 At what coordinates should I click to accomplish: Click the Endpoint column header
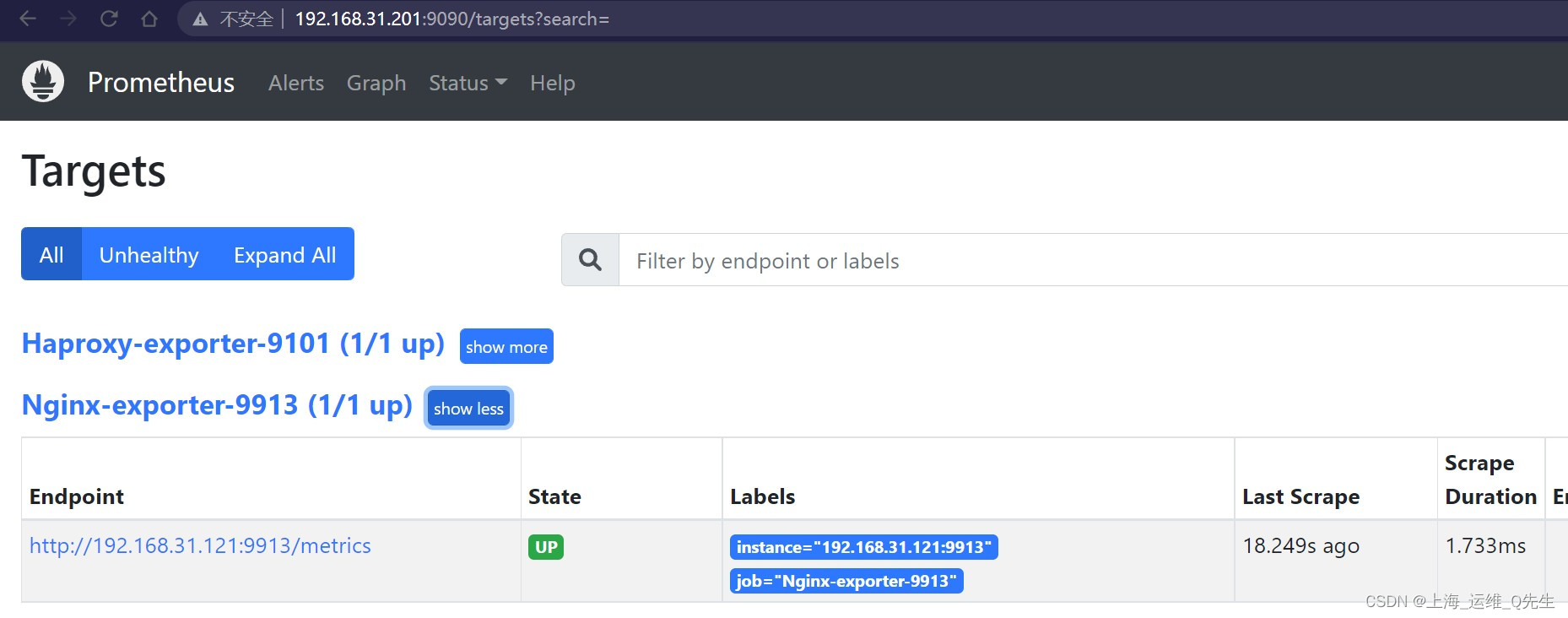(77, 496)
